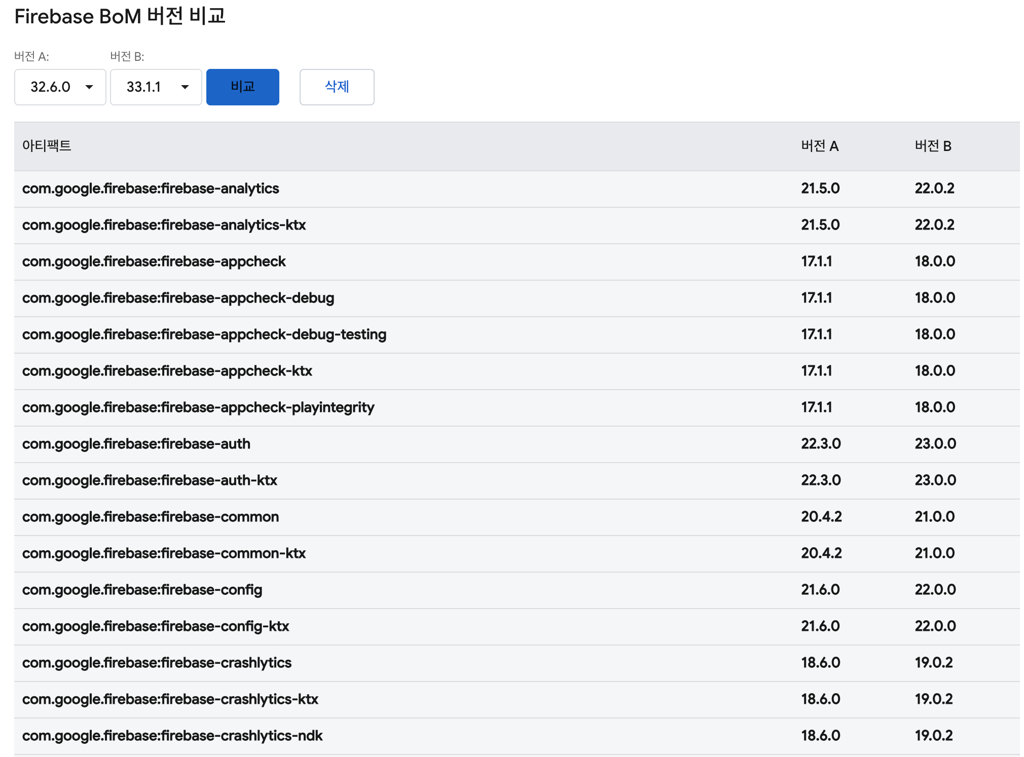Click version B 19.0.2 for firebase-crashlytics-ndk
The width and height of the screenshot is (1024, 757).
933,737
